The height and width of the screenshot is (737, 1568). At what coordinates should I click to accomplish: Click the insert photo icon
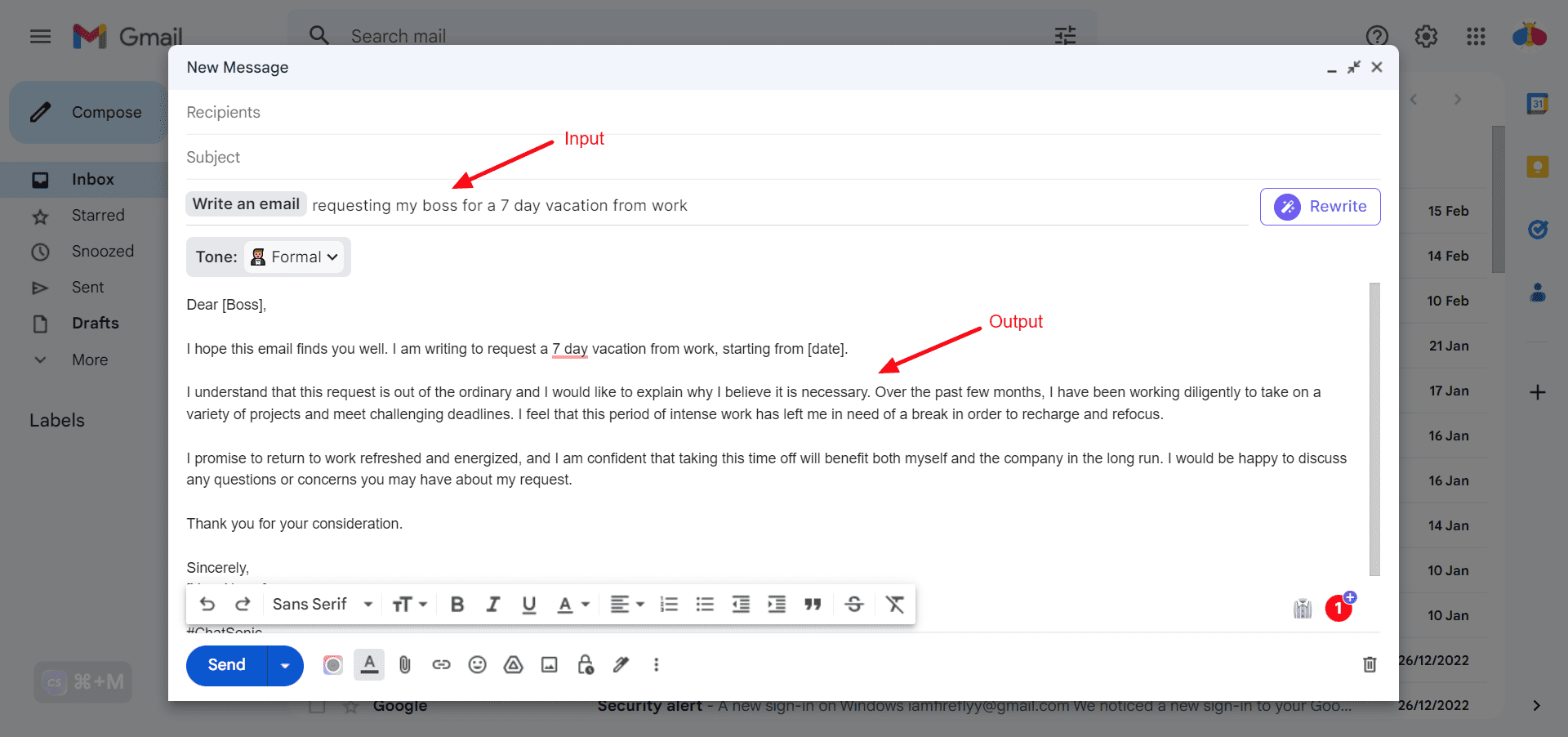click(550, 665)
